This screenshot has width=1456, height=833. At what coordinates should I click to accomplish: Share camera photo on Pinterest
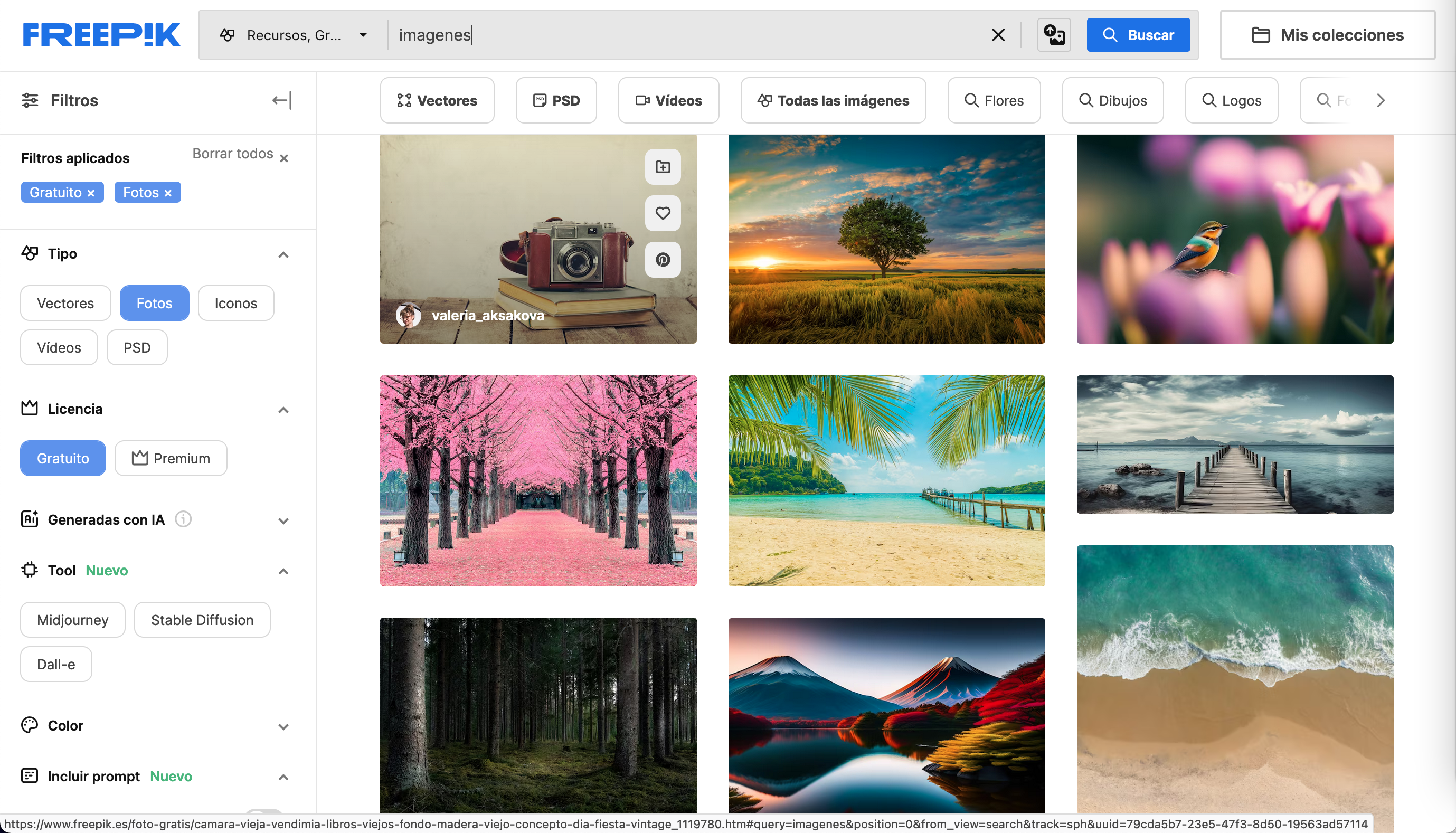(663, 260)
